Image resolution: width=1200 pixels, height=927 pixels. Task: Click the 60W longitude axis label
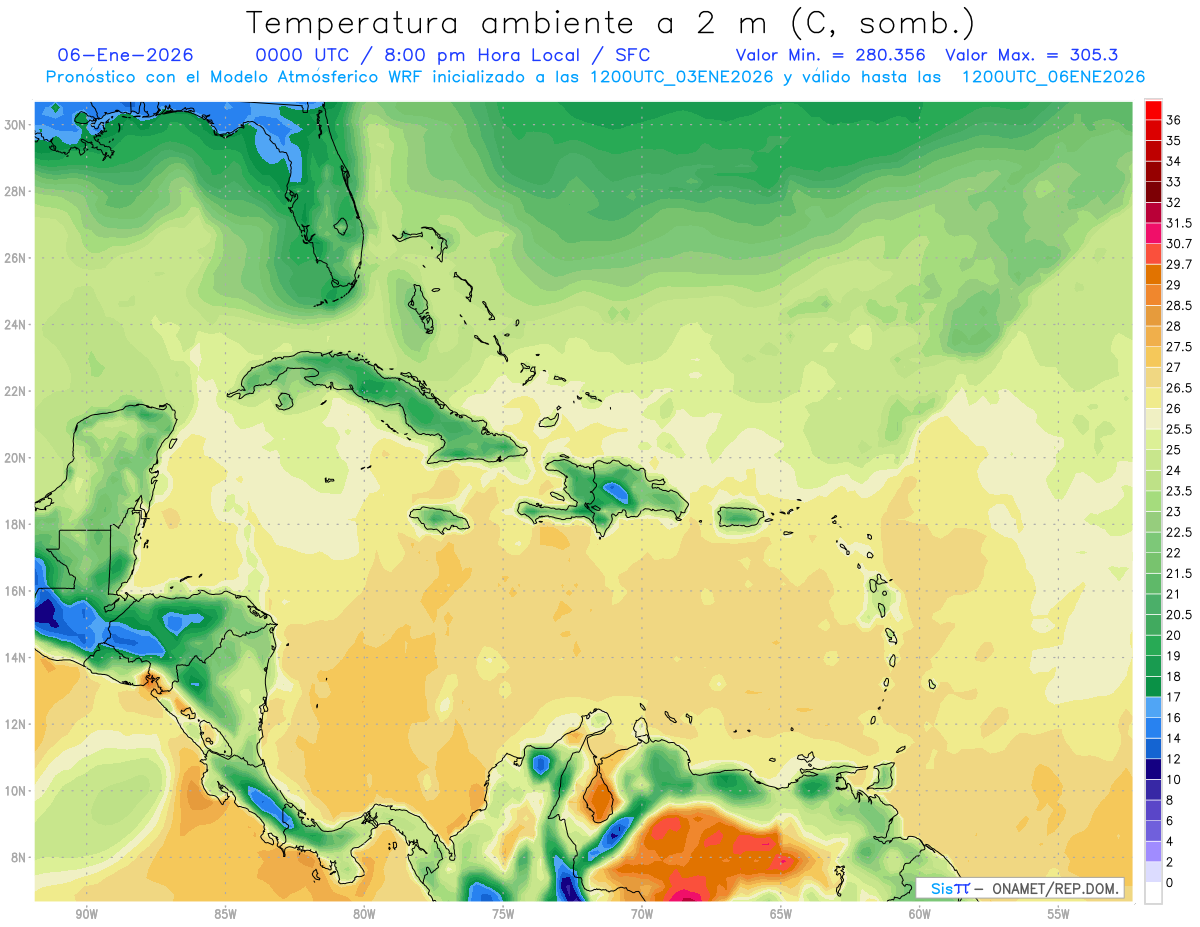point(920,914)
